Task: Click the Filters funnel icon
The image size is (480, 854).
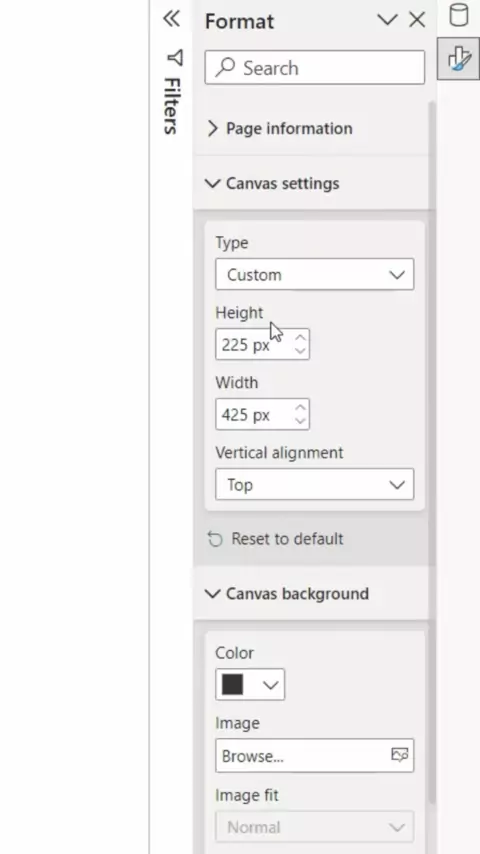Action: (x=174, y=57)
